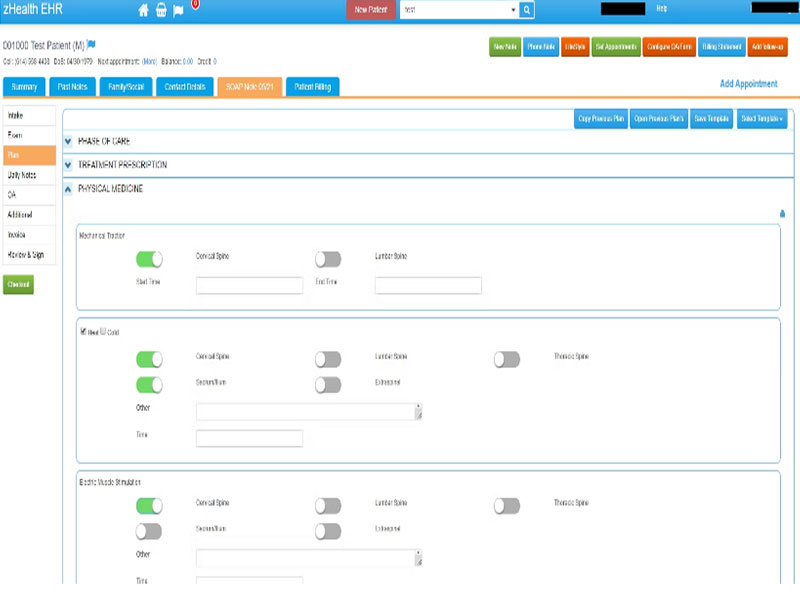Open the Select Template dropdown

[762, 119]
